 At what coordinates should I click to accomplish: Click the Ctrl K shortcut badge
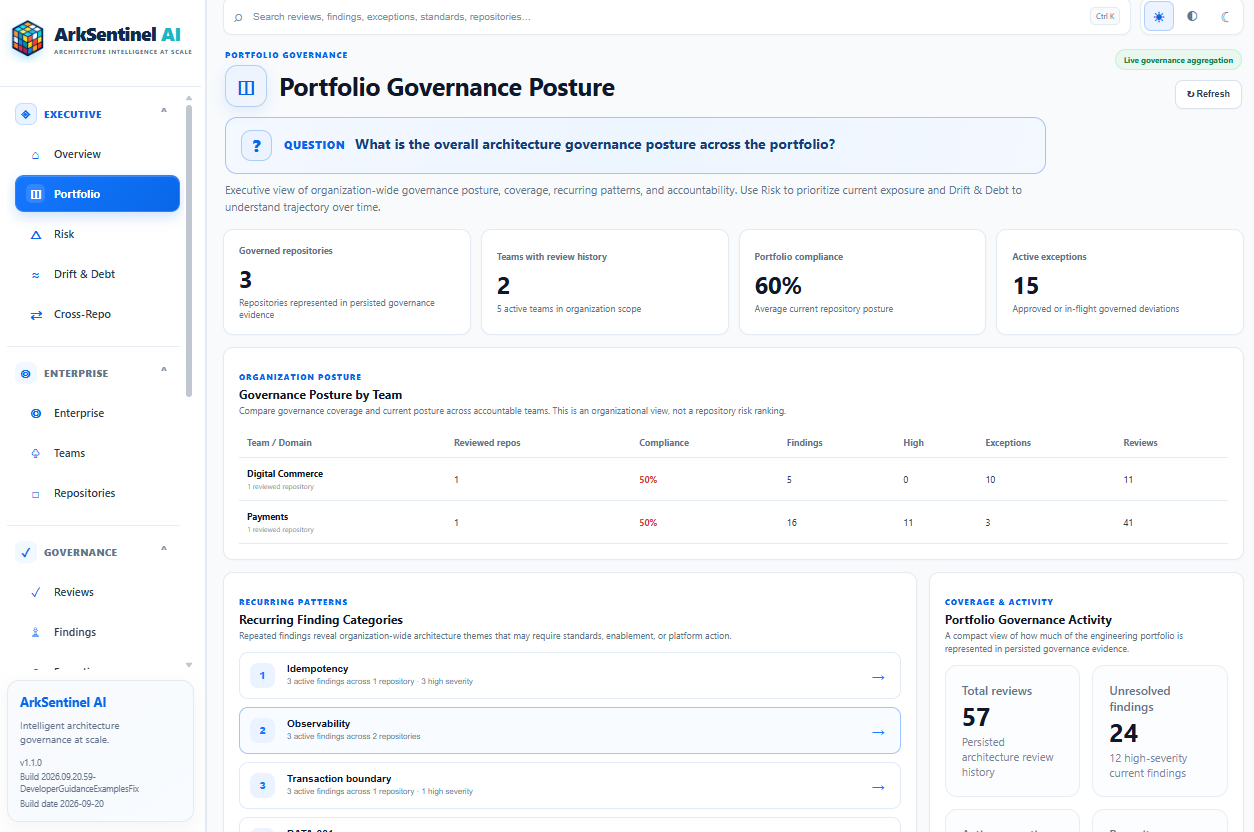coord(1105,16)
